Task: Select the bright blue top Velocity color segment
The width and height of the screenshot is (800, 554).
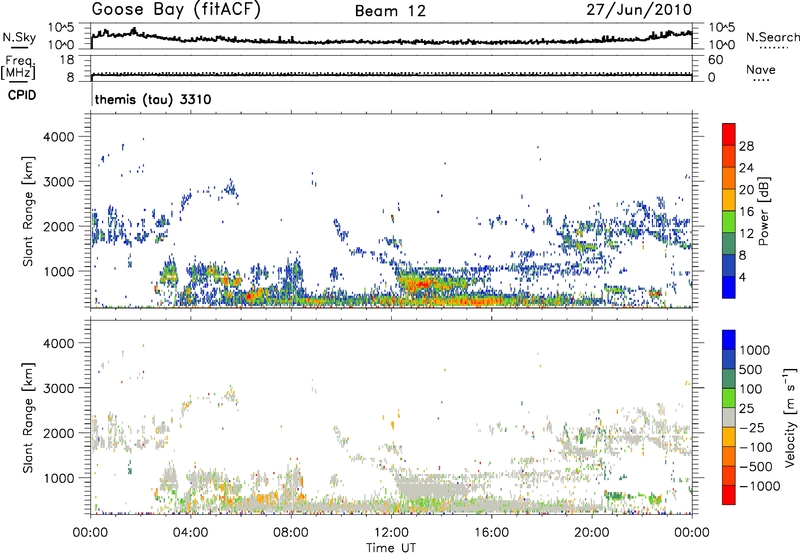Action: 729,340
